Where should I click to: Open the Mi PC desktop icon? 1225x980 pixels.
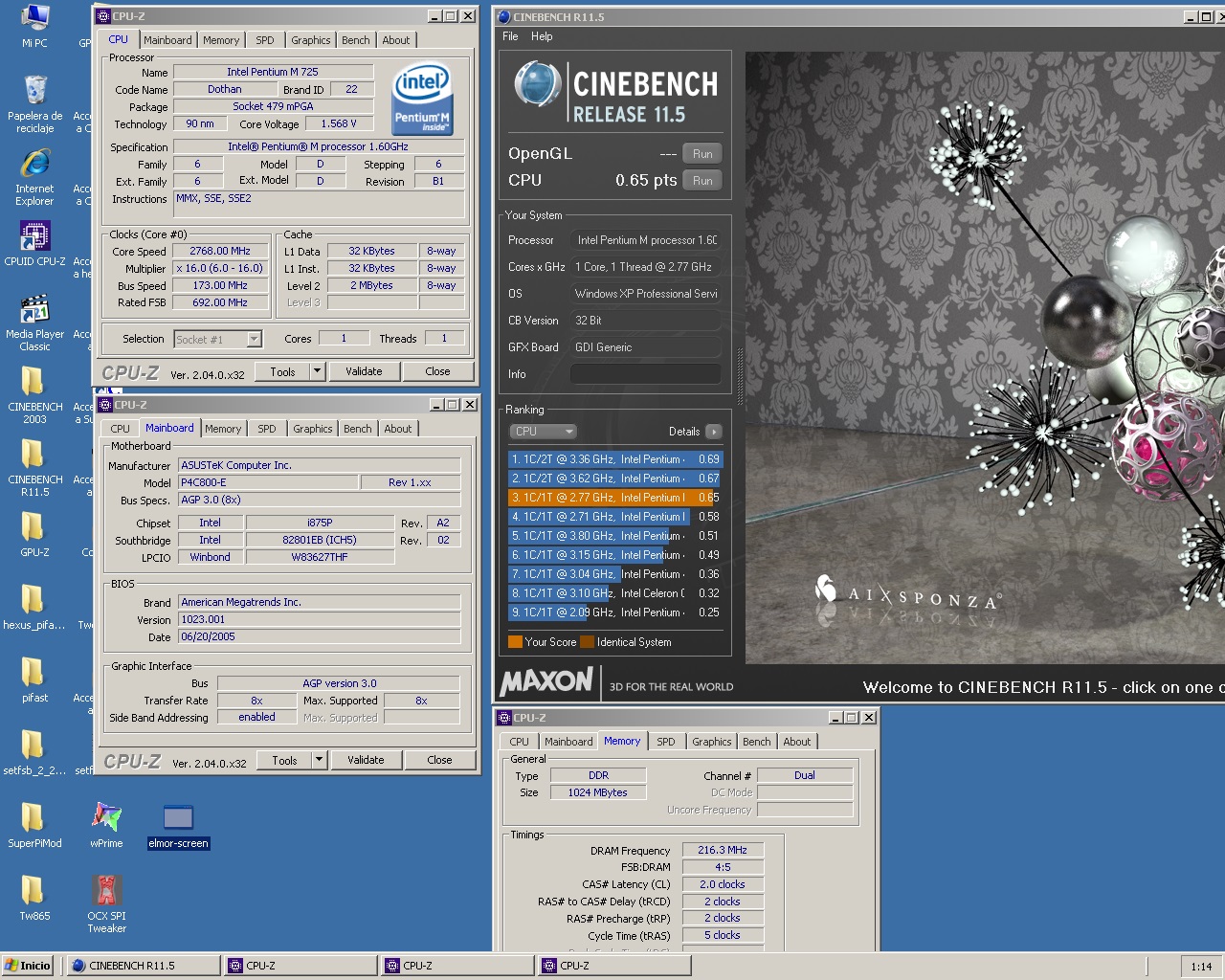point(34,25)
